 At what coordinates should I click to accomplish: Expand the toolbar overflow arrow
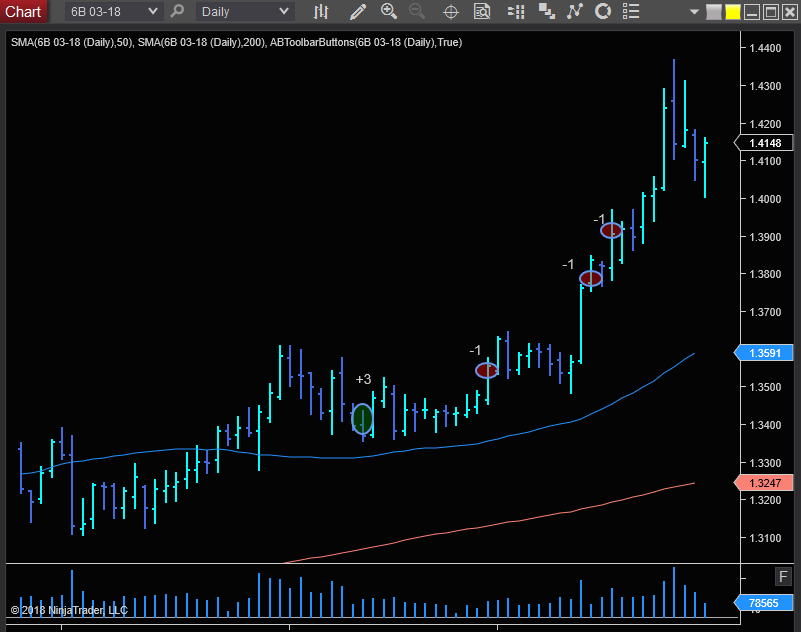coord(694,12)
